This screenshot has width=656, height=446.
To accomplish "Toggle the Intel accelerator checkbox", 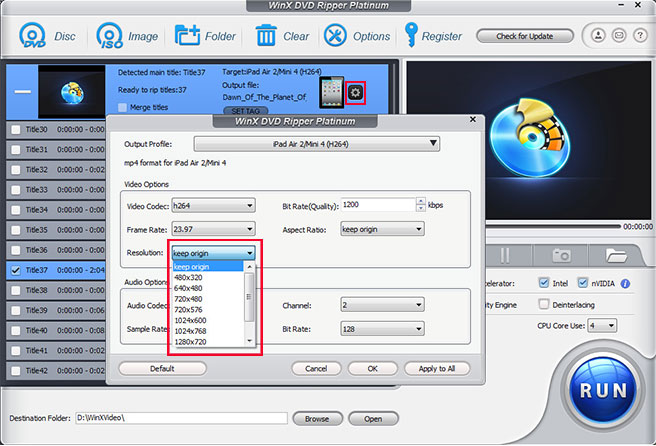I will [x=543, y=283].
